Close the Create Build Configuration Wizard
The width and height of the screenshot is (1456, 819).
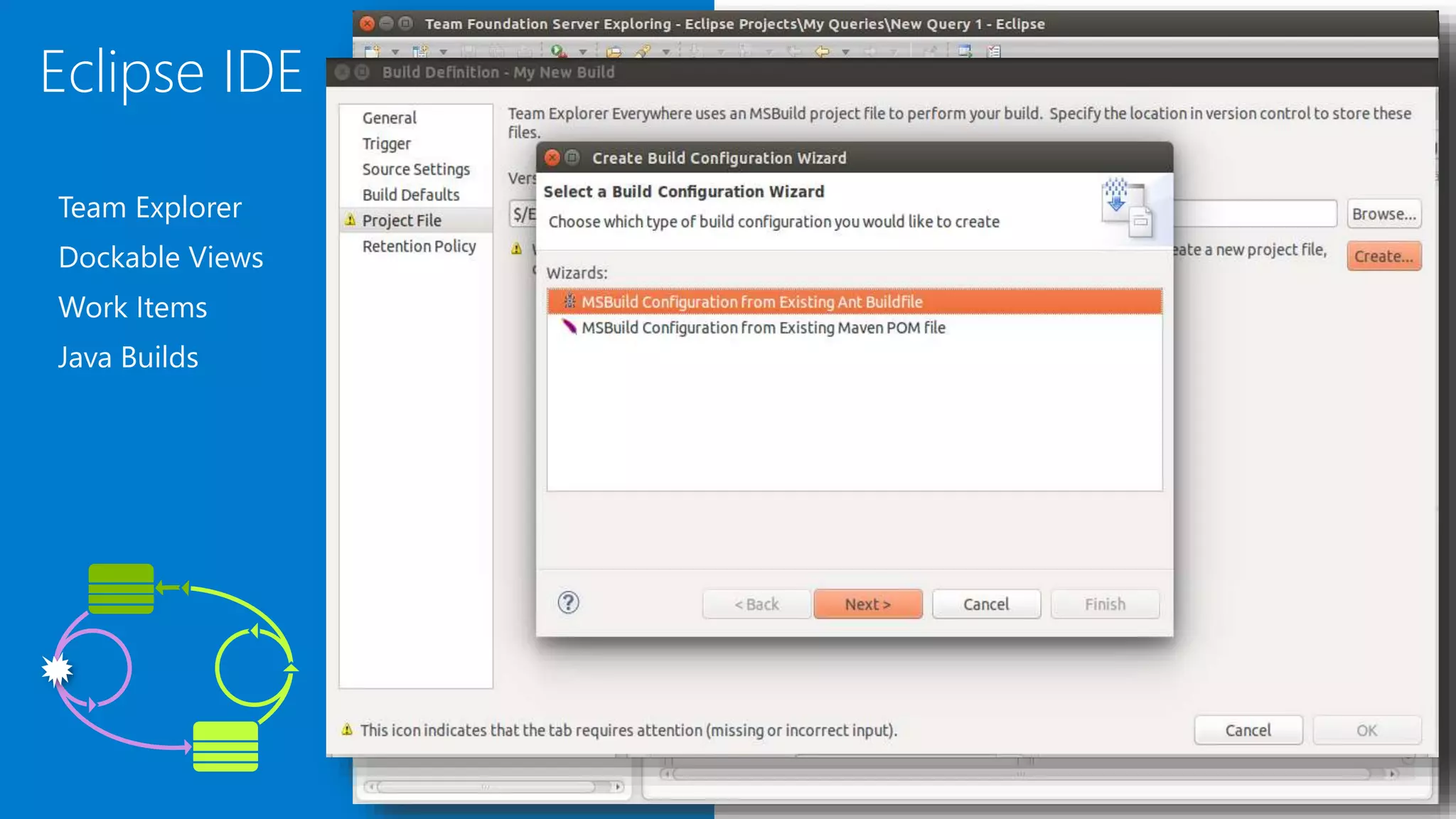click(x=552, y=158)
